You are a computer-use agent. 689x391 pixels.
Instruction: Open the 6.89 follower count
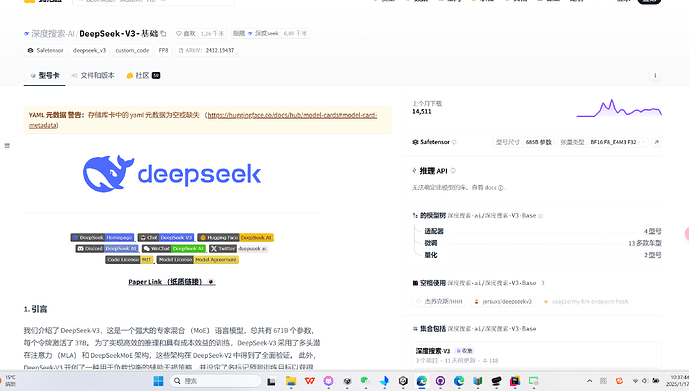click(x=295, y=33)
